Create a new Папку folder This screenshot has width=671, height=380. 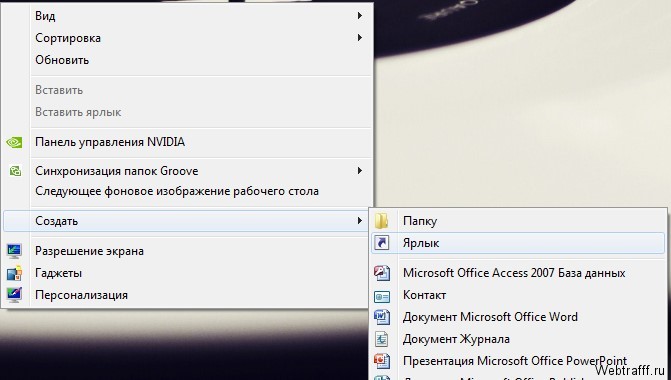pos(518,221)
